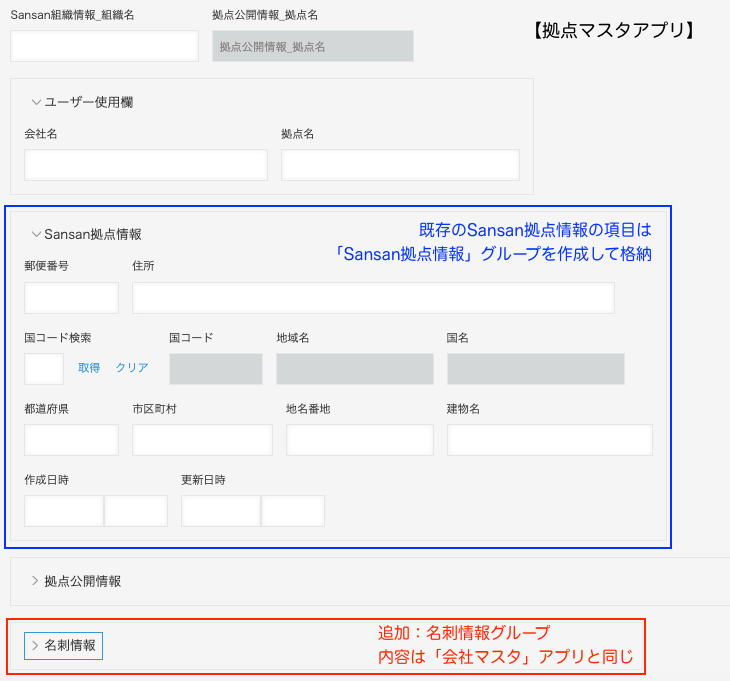The image size is (730, 681).
Task: Click into the 会社名 input field
Action: [146, 165]
